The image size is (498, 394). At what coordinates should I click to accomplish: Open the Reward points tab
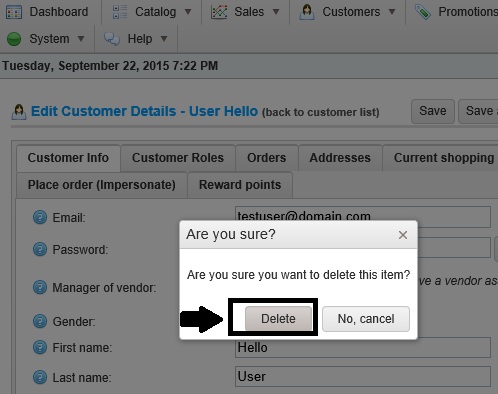click(x=240, y=185)
